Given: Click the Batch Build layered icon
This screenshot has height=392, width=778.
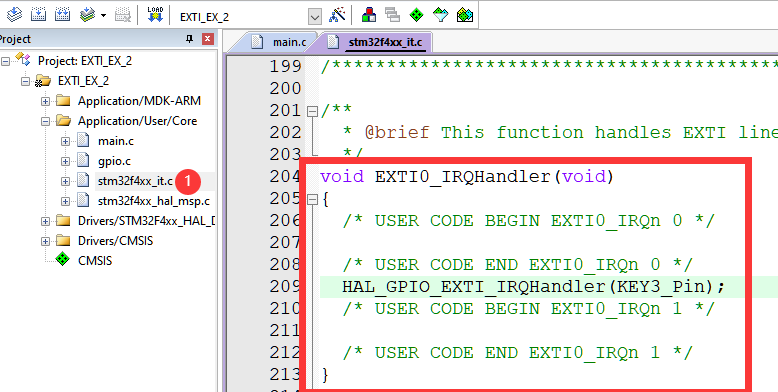Looking at the screenshot, I should tap(87, 14).
